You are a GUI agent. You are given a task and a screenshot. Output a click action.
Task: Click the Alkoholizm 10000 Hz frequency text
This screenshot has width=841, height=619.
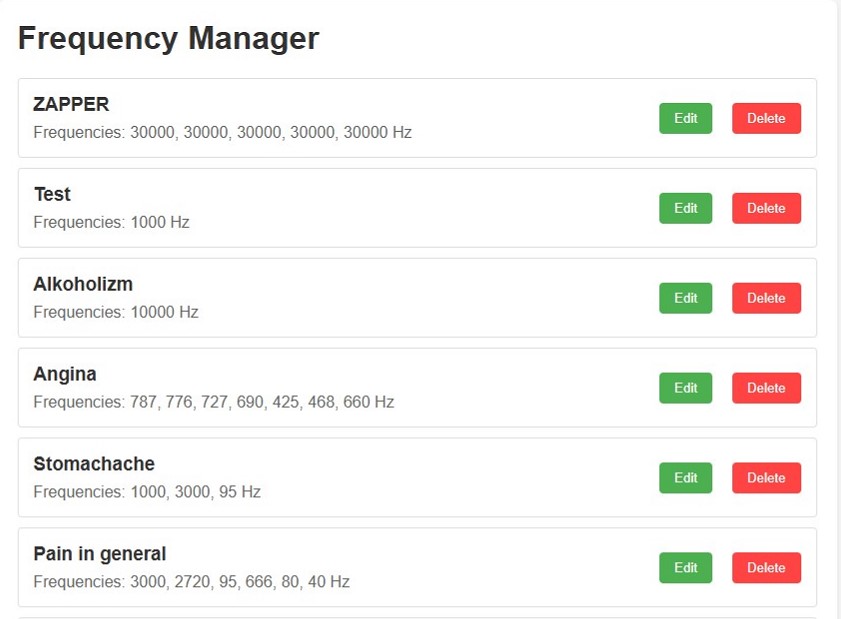click(x=116, y=312)
